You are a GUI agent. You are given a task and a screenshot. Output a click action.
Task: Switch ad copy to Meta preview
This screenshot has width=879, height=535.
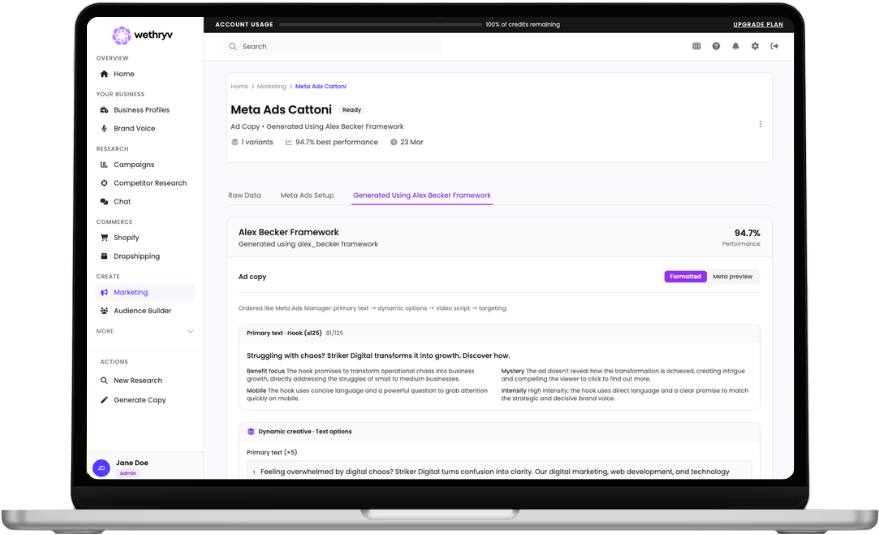[x=732, y=276]
